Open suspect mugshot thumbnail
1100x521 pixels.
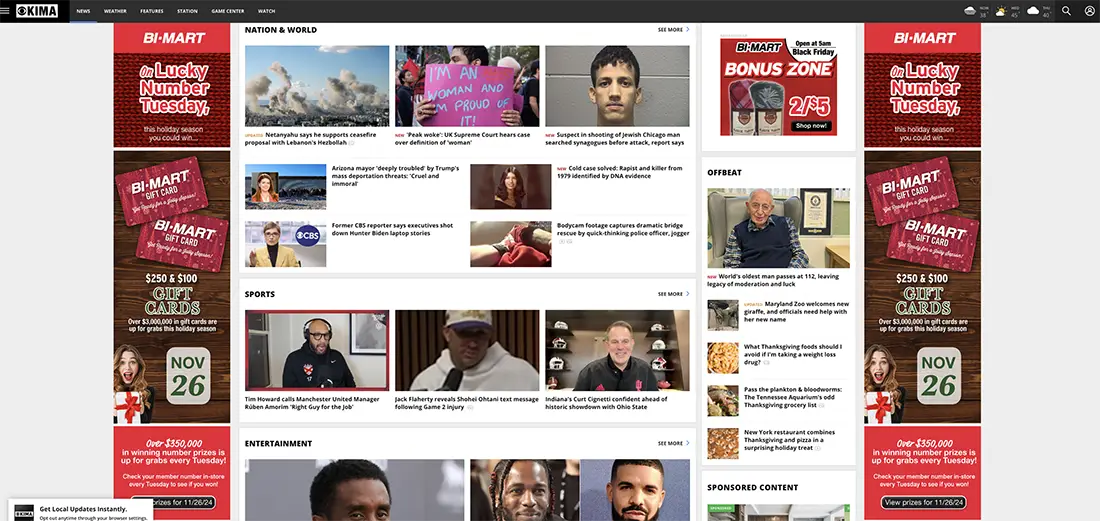click(x=617, y=86)
